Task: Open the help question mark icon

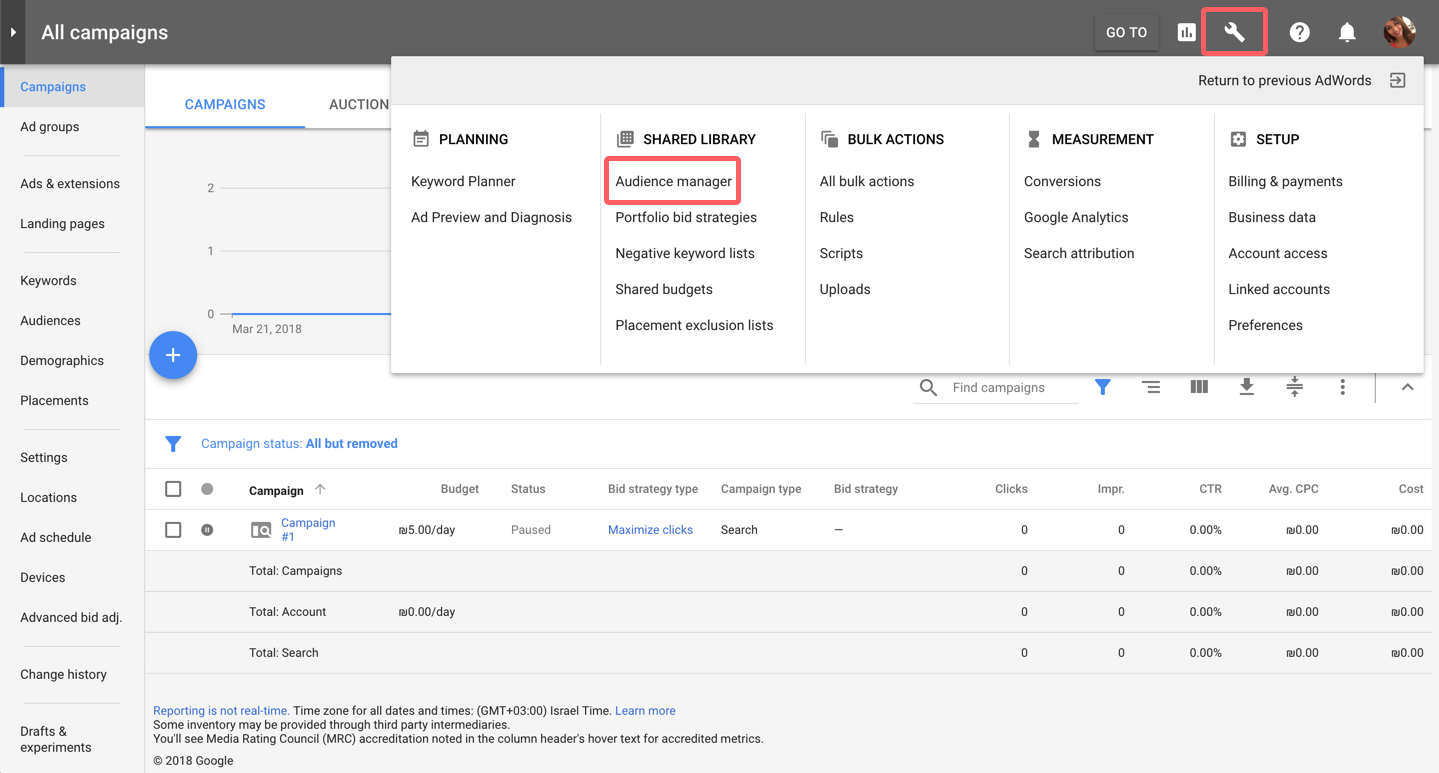Action: (1299, 32)
